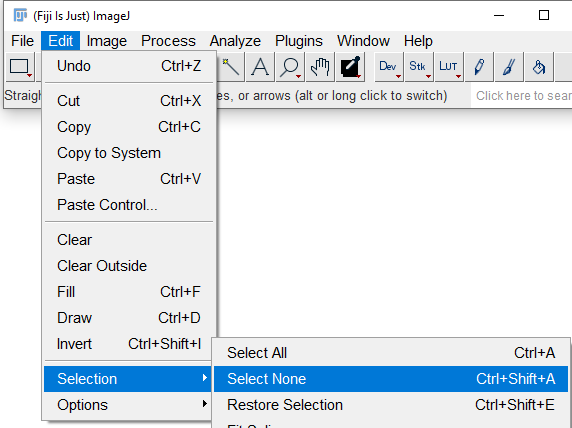572x428 pixels.
Task: Select the Wand tracing tool
Action: point(230,67)
